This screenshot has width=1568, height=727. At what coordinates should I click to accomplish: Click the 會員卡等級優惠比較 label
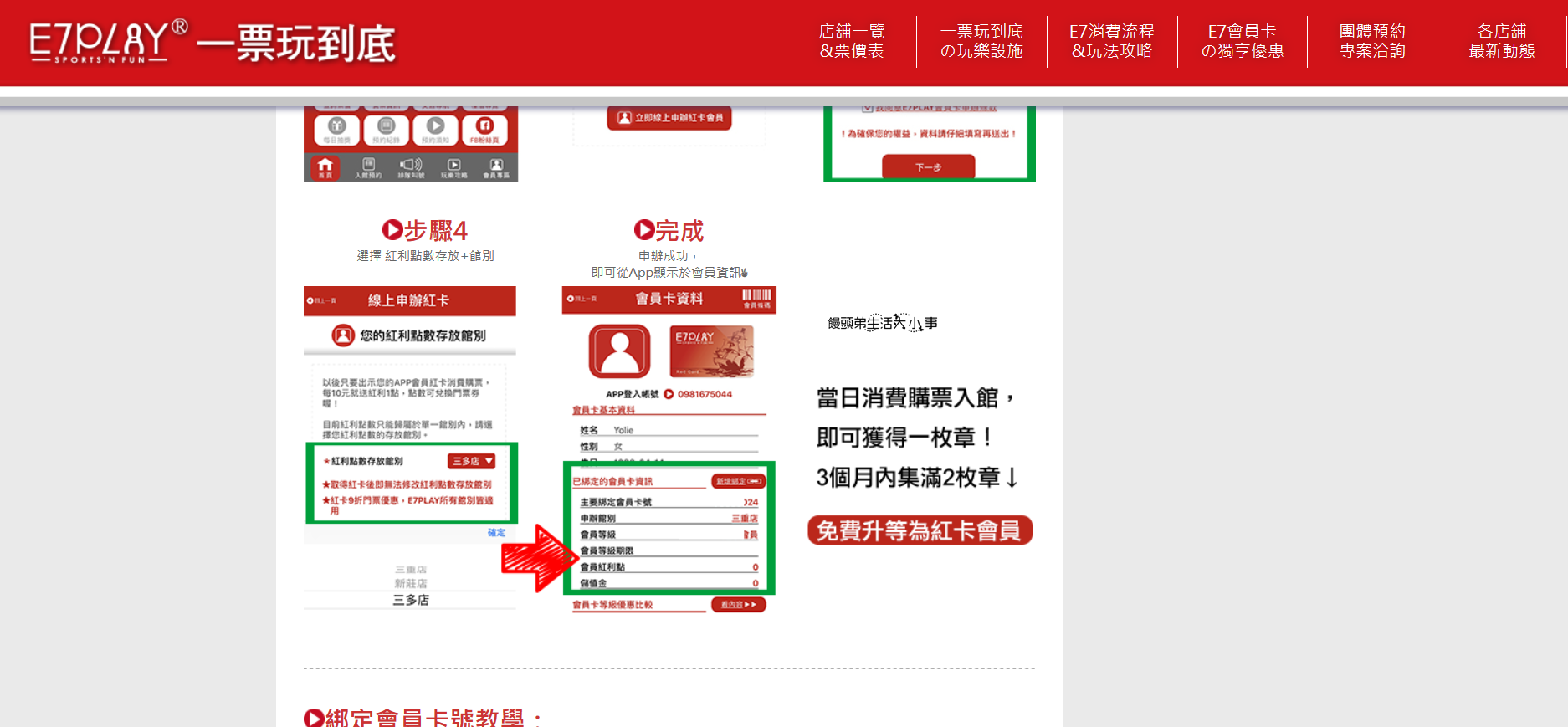pyautogui.click(x=612, y=604)
